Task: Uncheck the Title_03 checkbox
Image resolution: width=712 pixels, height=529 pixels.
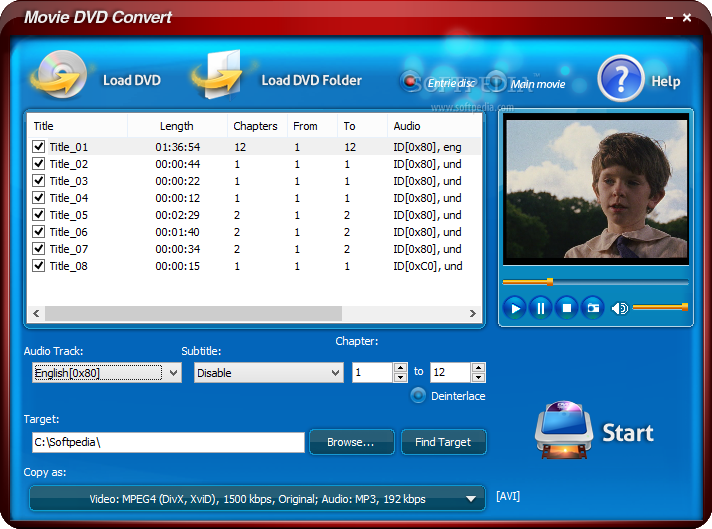Action: pos(39,181)
